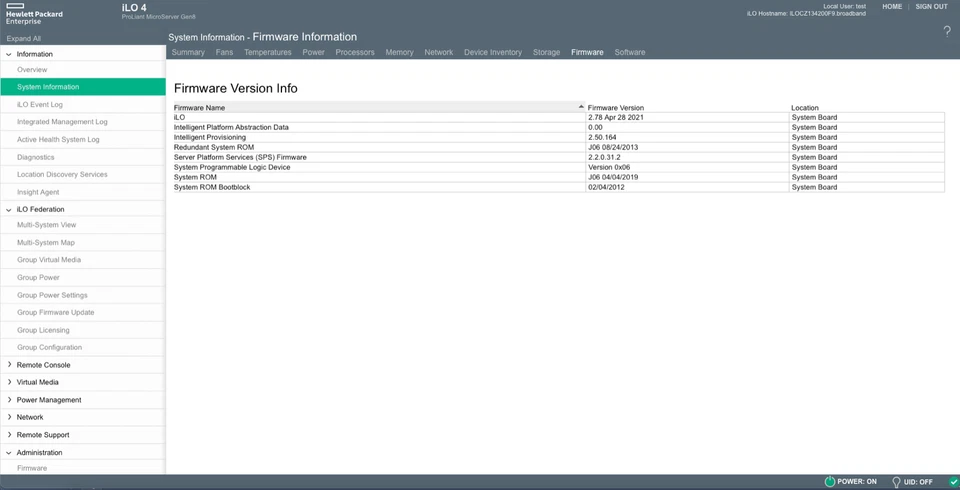Expand the Power Management section
960x490 pixels.
coord(9,399)
